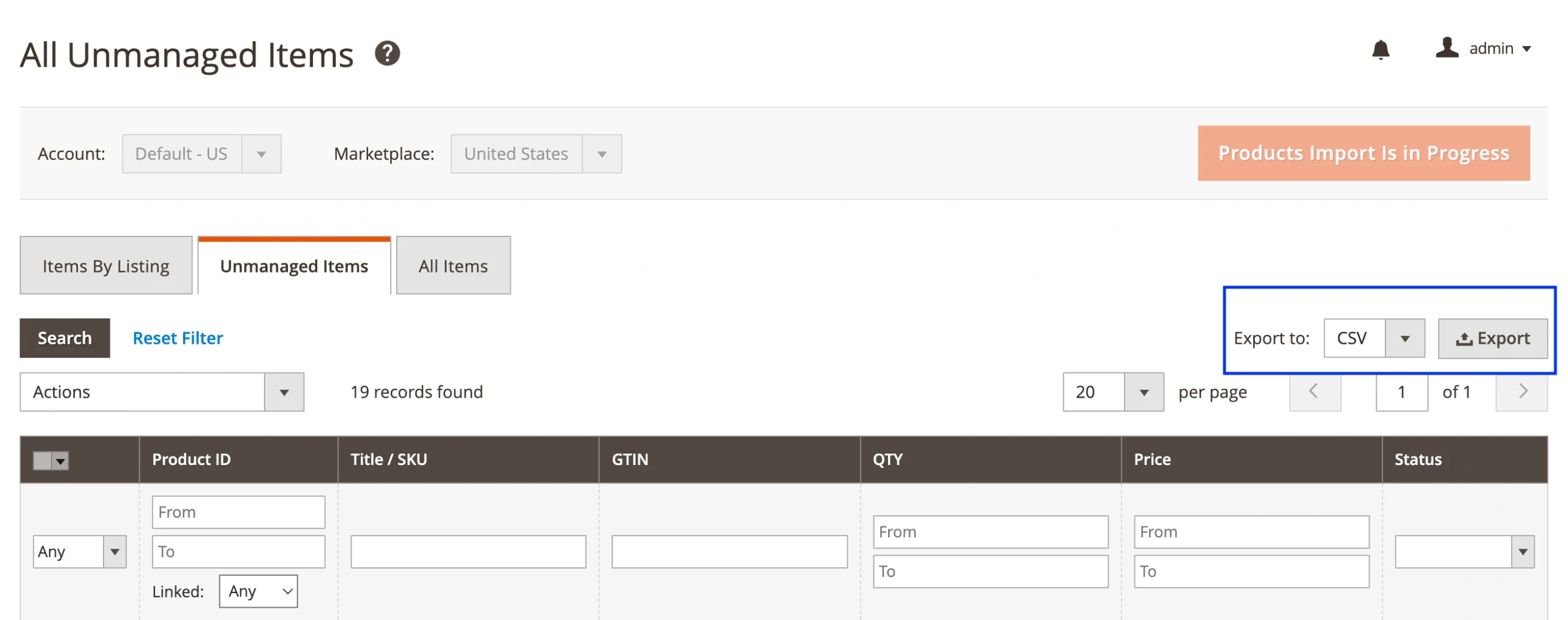Viewport: 1568px width, 620px height.
Task: Choose export format from CSV dropdown
Action: (x=1373, y=338)
